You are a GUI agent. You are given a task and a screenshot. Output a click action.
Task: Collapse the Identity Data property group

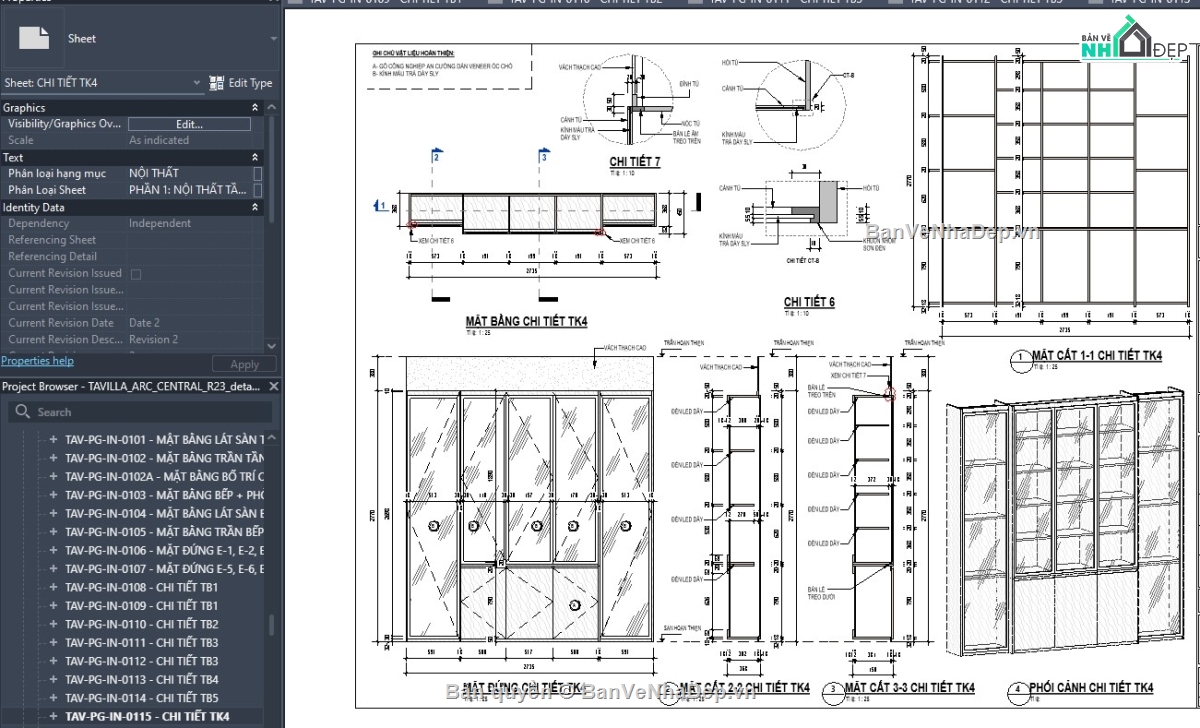pyautogui.click(x=255, y=207)
